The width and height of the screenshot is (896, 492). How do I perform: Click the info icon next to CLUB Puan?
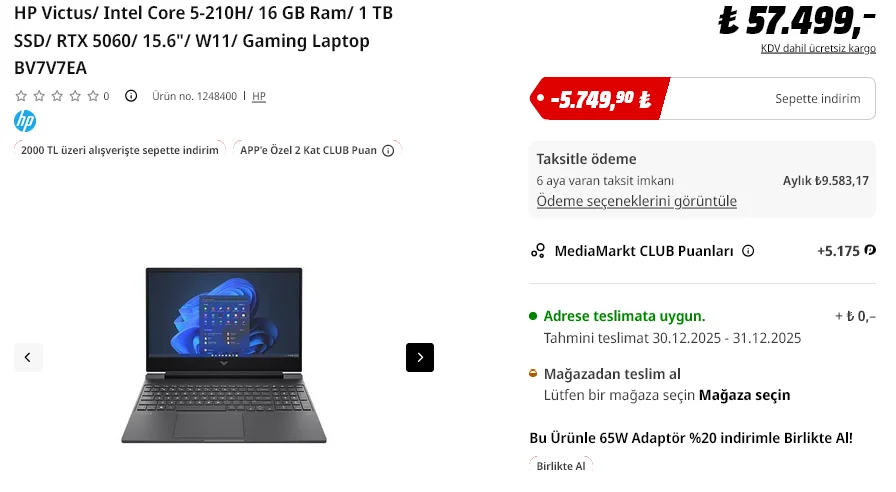(388, 151)
